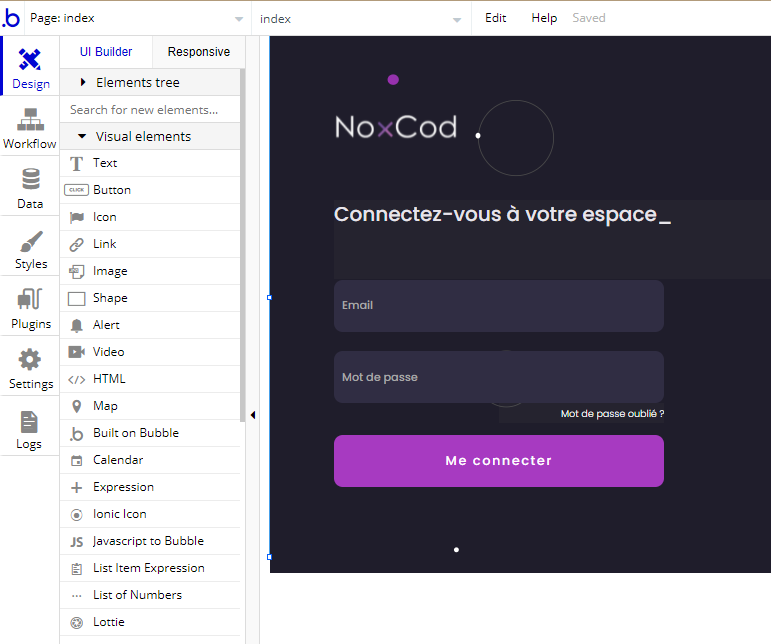The image size is (771, 644).
Task: Click the Search for new elements field
Action: 150,110
